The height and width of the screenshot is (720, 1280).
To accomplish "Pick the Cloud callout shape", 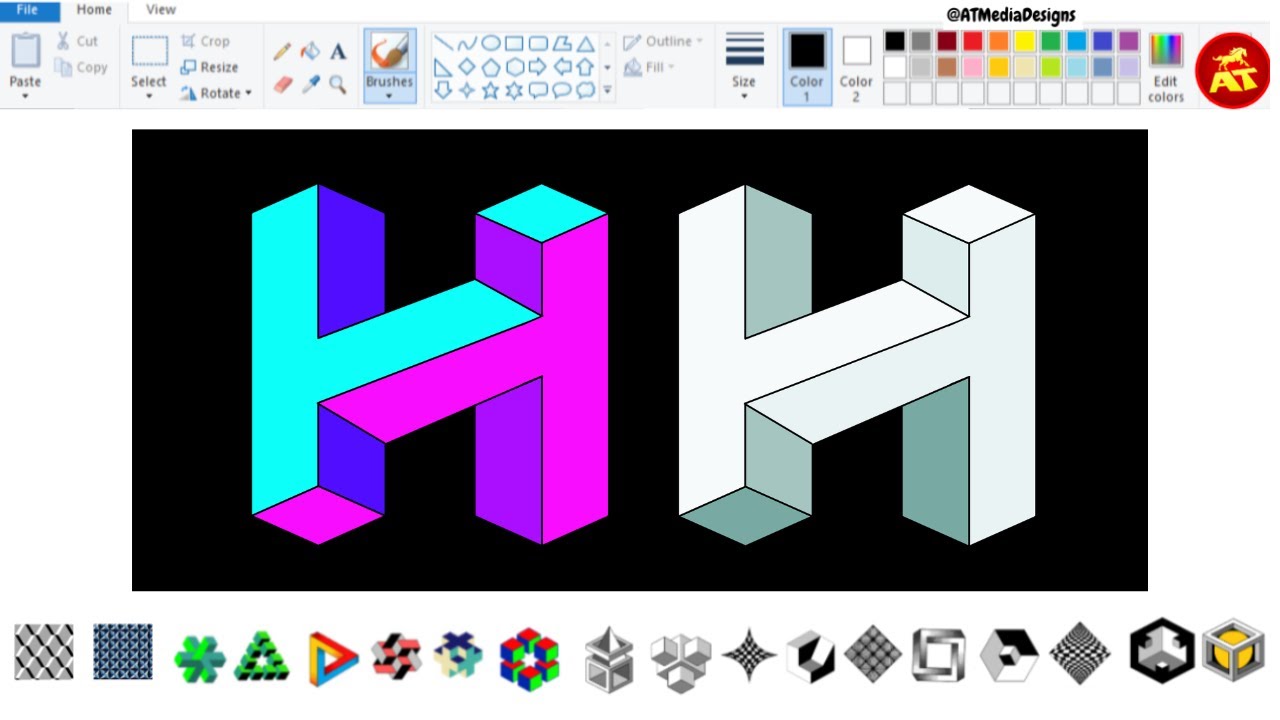I will (x=586, y=90).
